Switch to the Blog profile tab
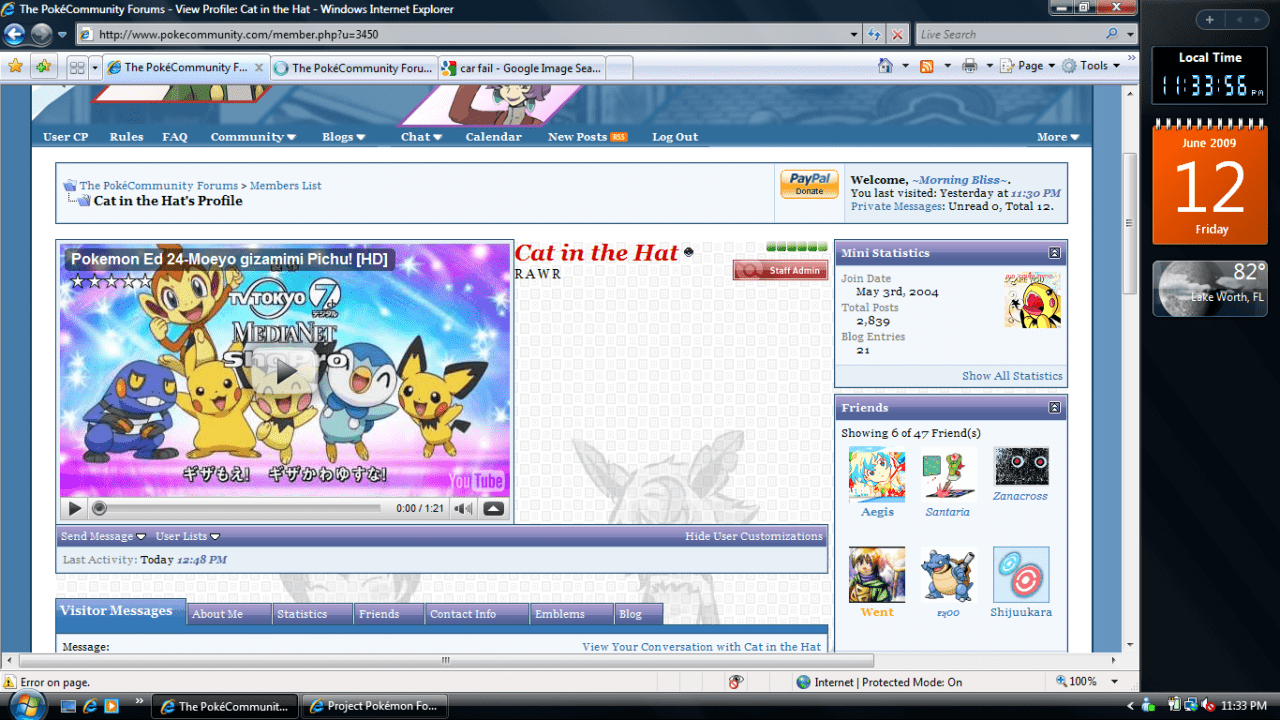 [638, 614]
